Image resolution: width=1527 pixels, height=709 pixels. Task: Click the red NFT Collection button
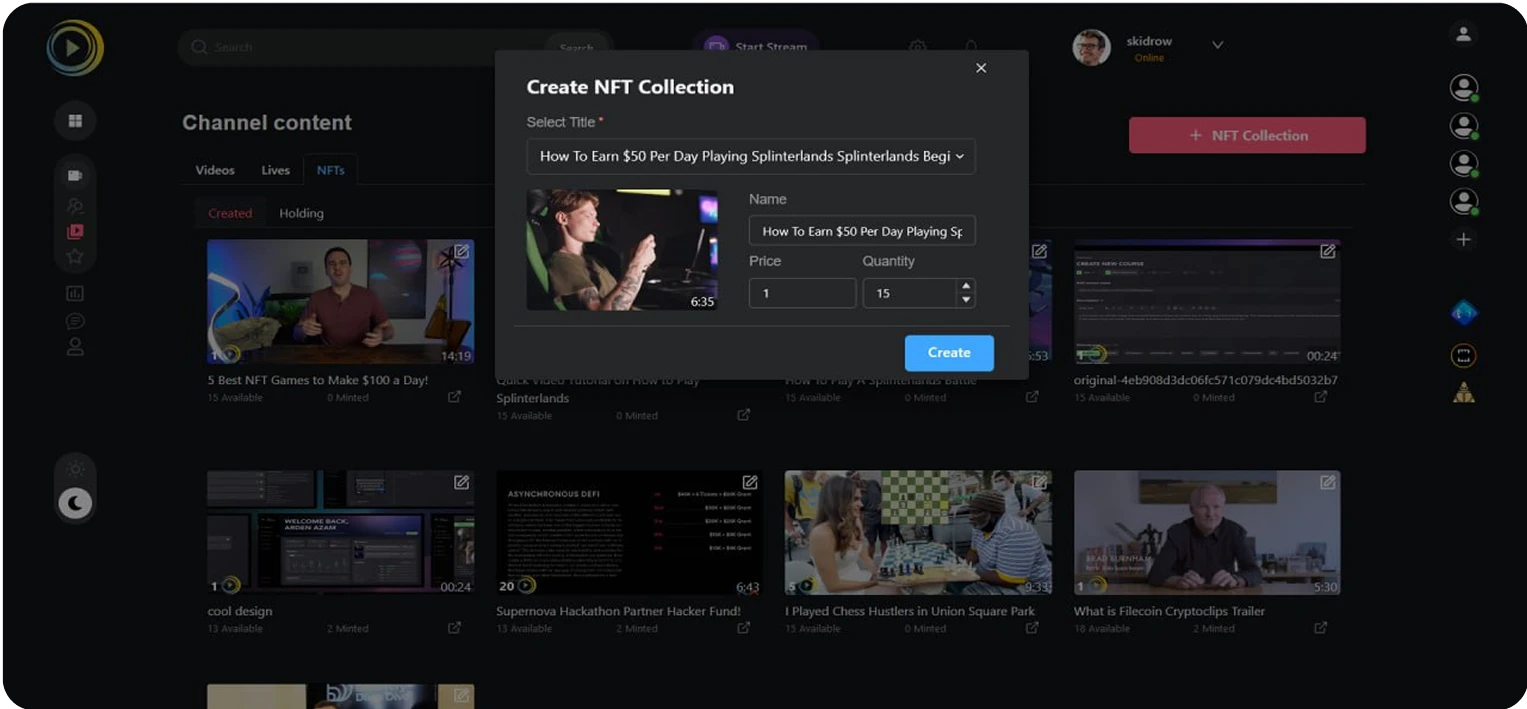(x=1247, y=135)
